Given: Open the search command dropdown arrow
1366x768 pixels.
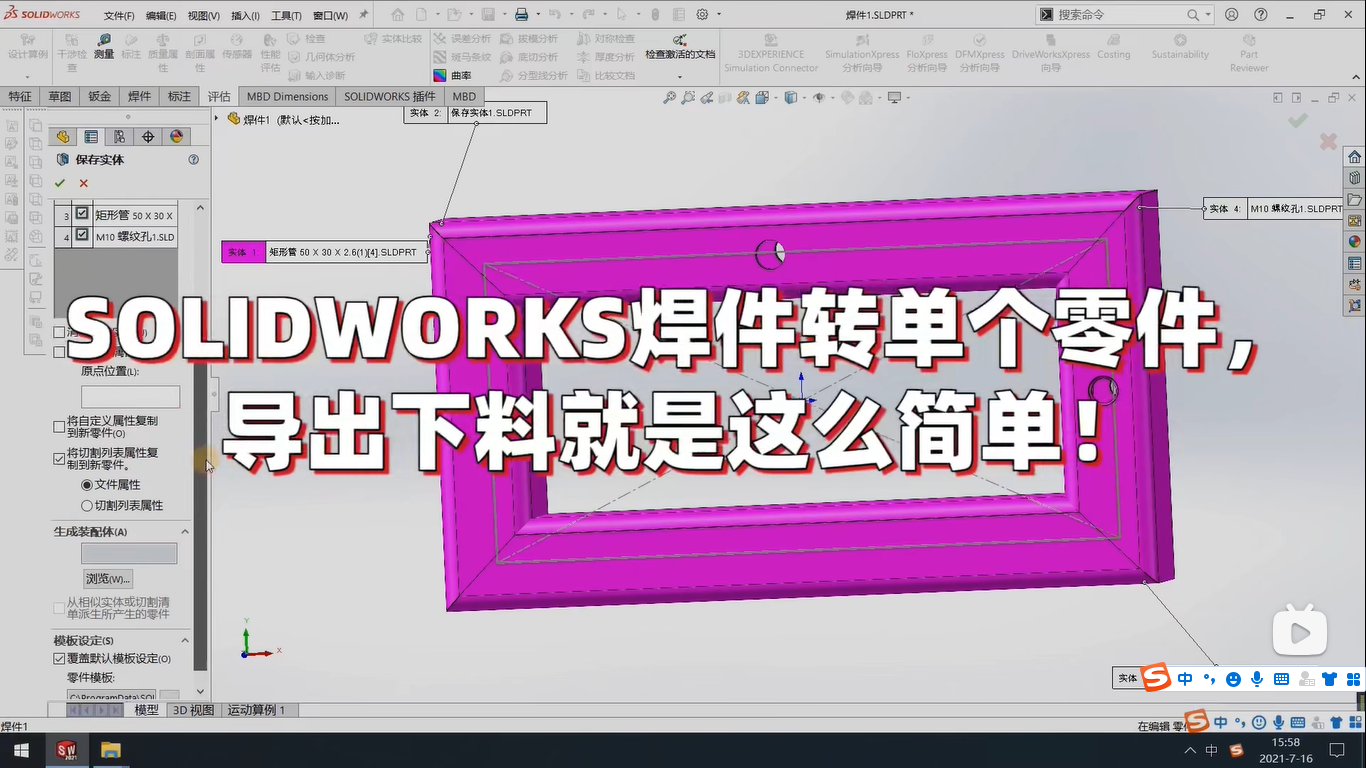Looking at the screenshot, I should coord(1208,15).
